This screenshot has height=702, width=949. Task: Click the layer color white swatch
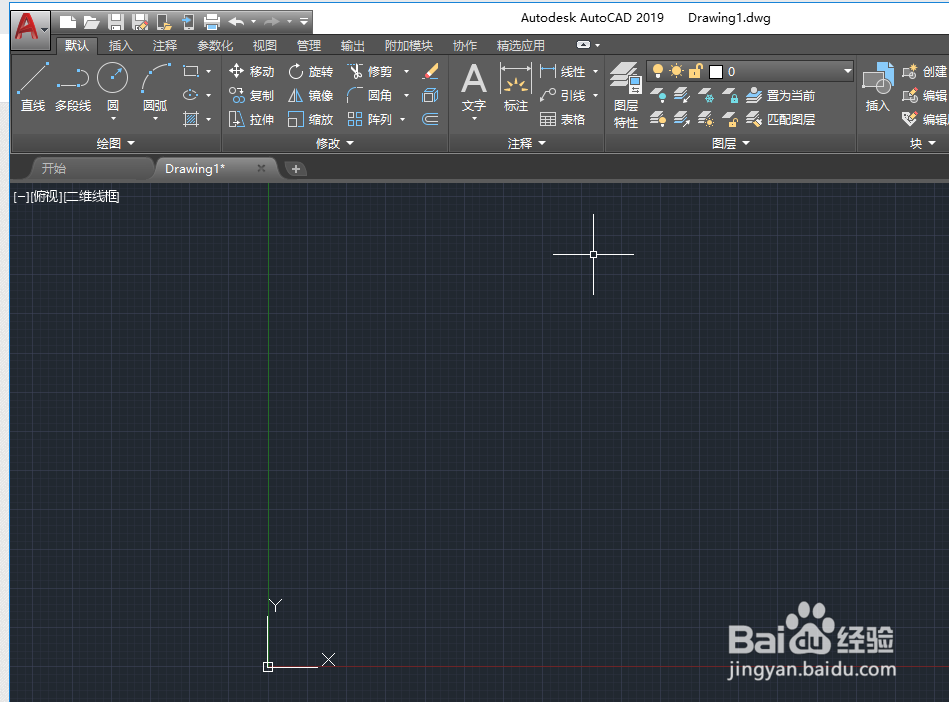point(716,72)
